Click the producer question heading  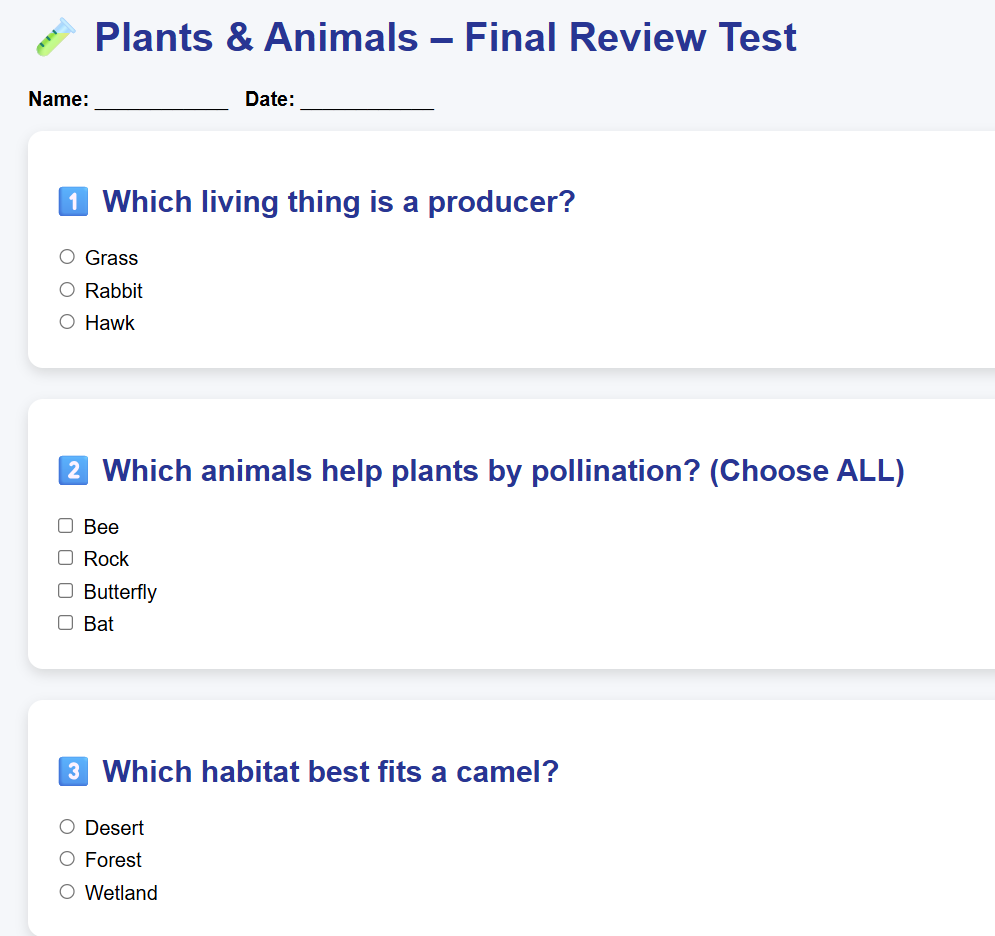tap(338, 202)
